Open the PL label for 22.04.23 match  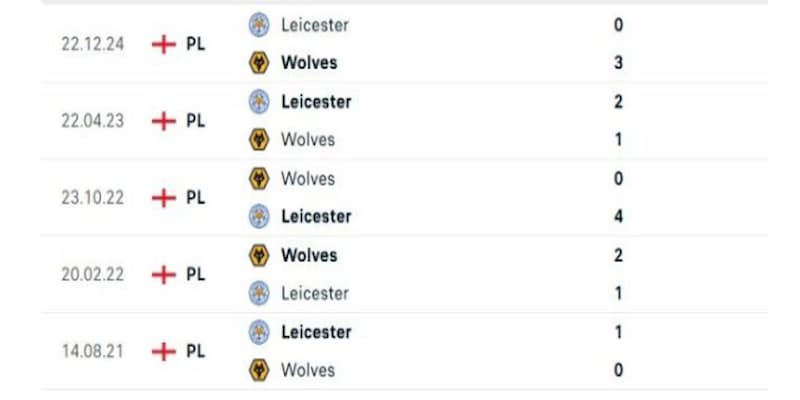pyautogui.click(x=195, y=121)
